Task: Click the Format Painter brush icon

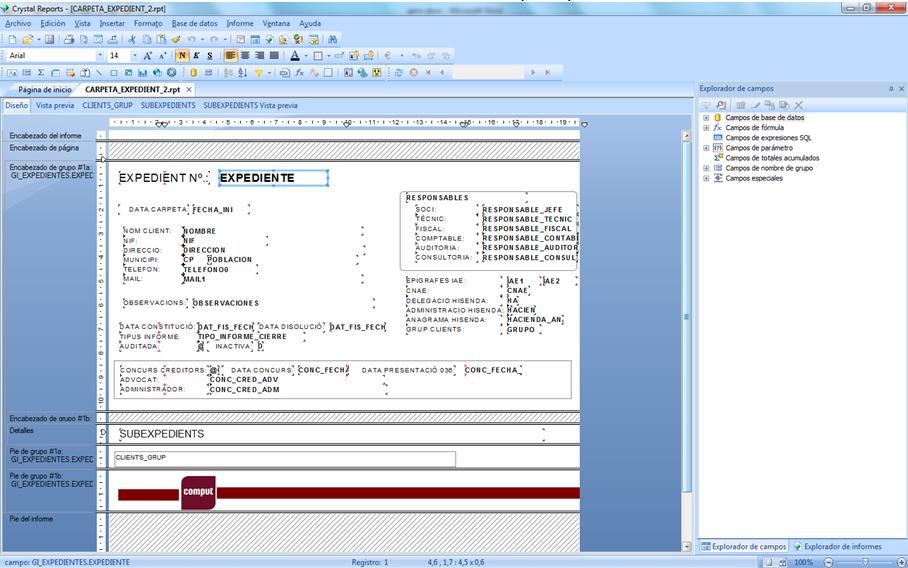Action: click(x=175, y=39)
